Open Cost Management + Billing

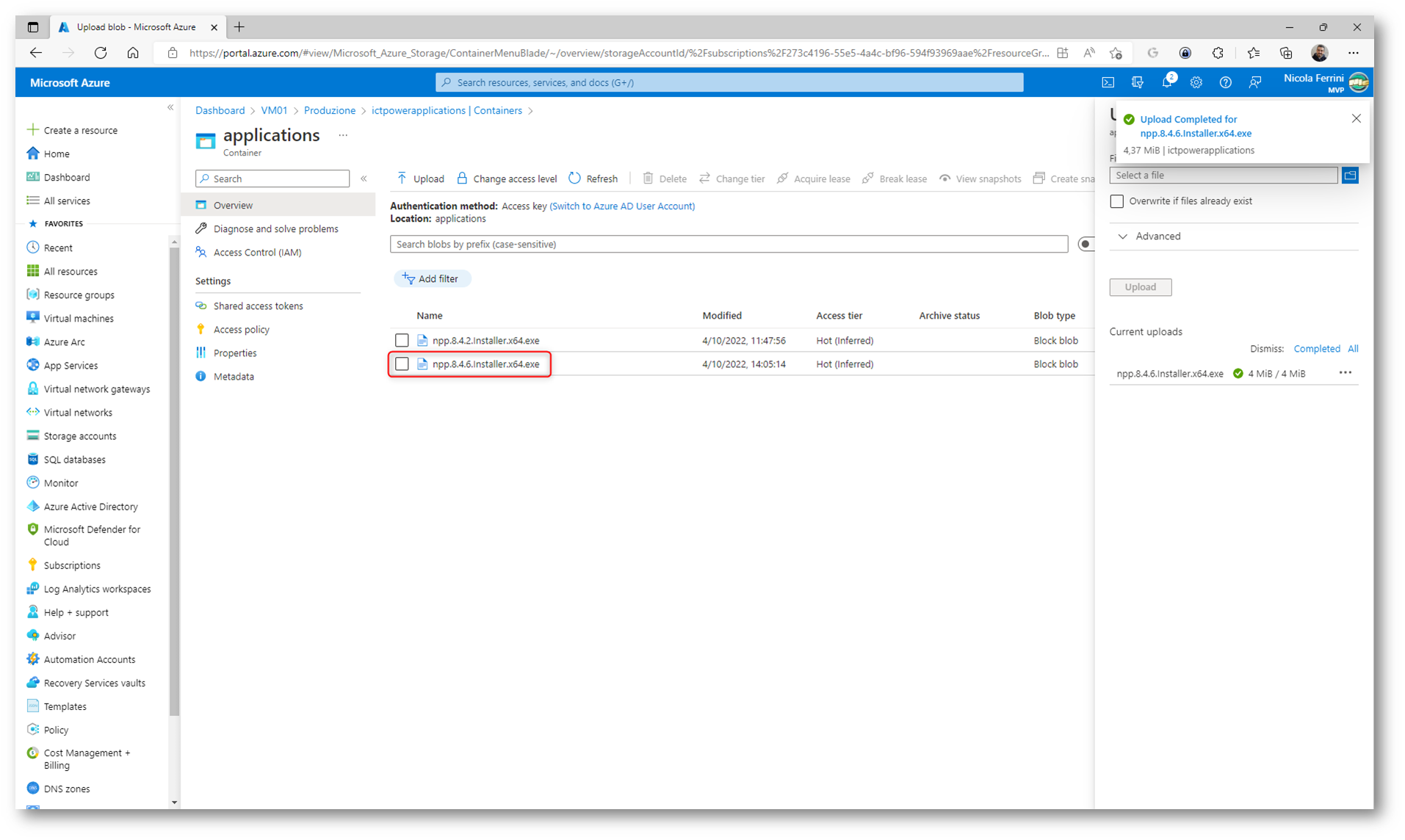coord(79,758)
